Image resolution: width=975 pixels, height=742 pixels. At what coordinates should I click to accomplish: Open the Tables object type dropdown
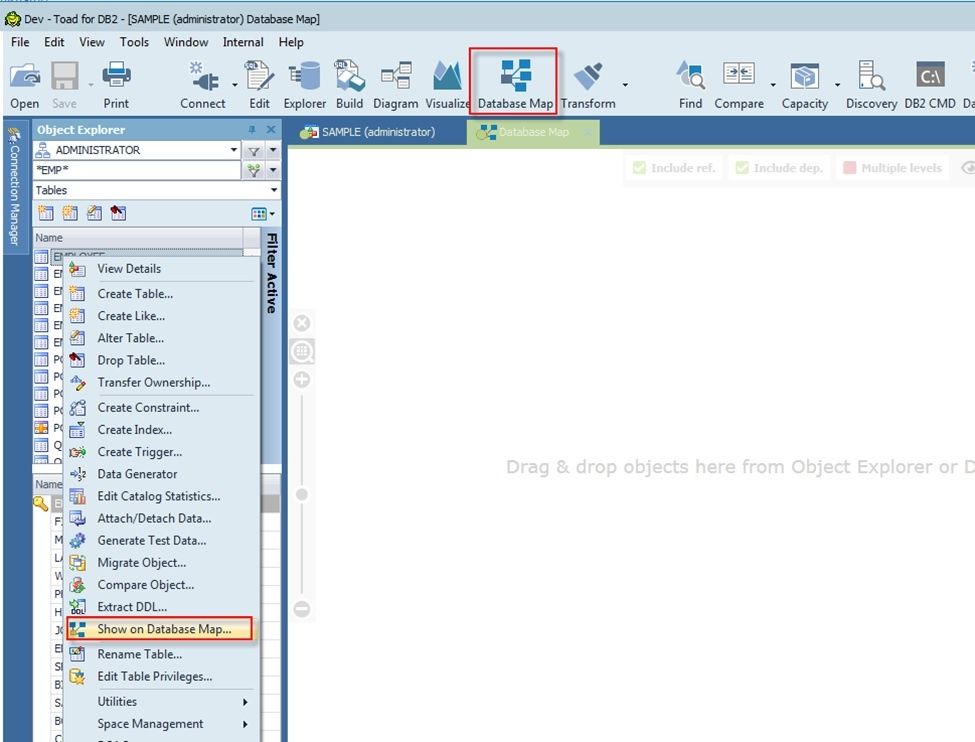pyautogui.click(x=274, y=190)
